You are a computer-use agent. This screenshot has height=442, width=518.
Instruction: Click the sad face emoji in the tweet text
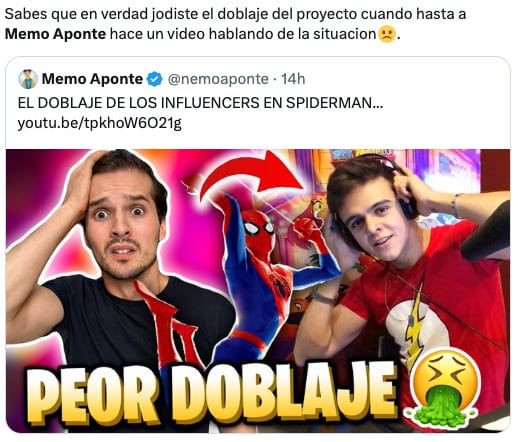pyautogui.click(x=387, y=34)
